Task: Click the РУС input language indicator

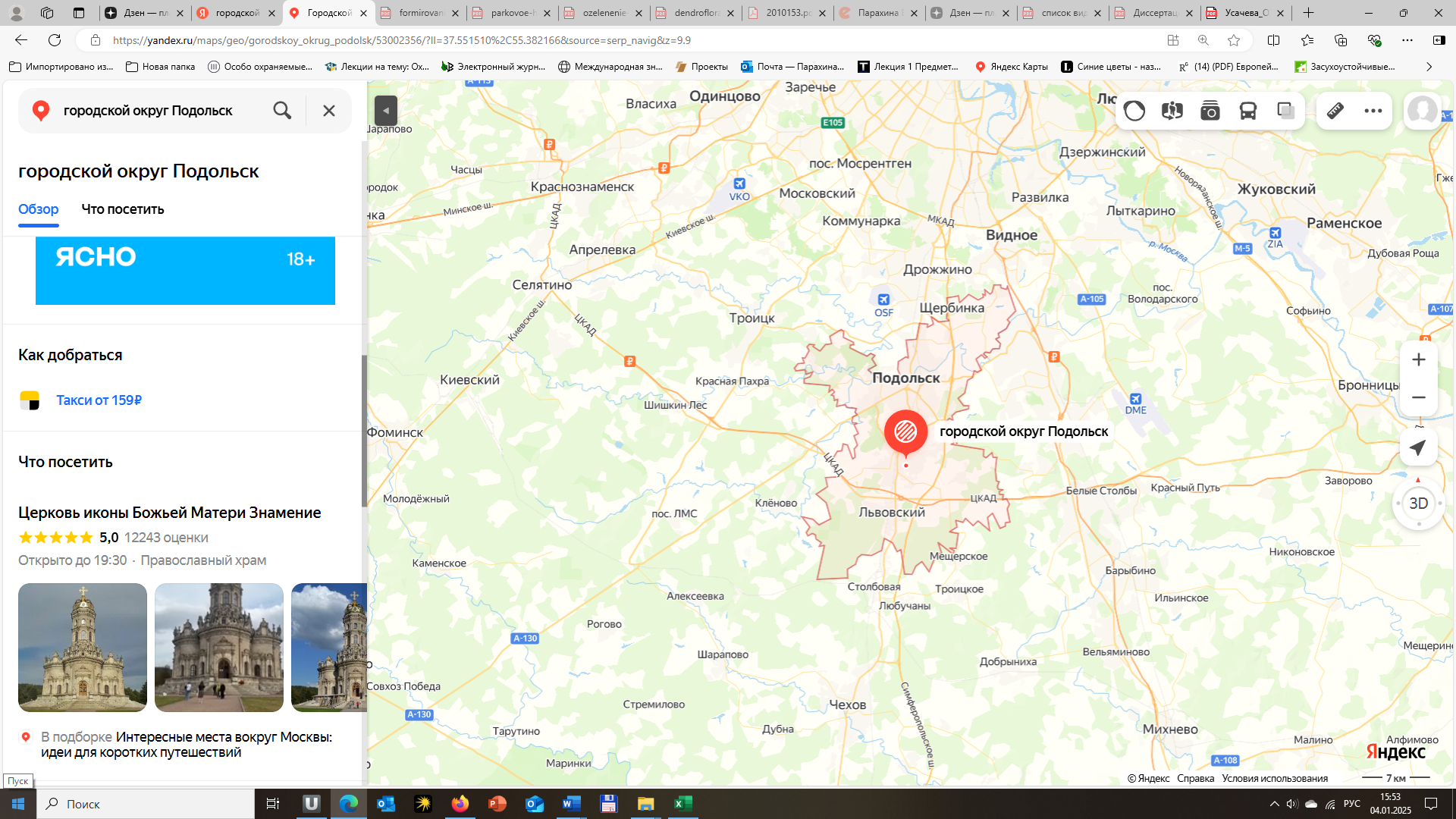Action: pyautogui.click(x=1352, y=804)
